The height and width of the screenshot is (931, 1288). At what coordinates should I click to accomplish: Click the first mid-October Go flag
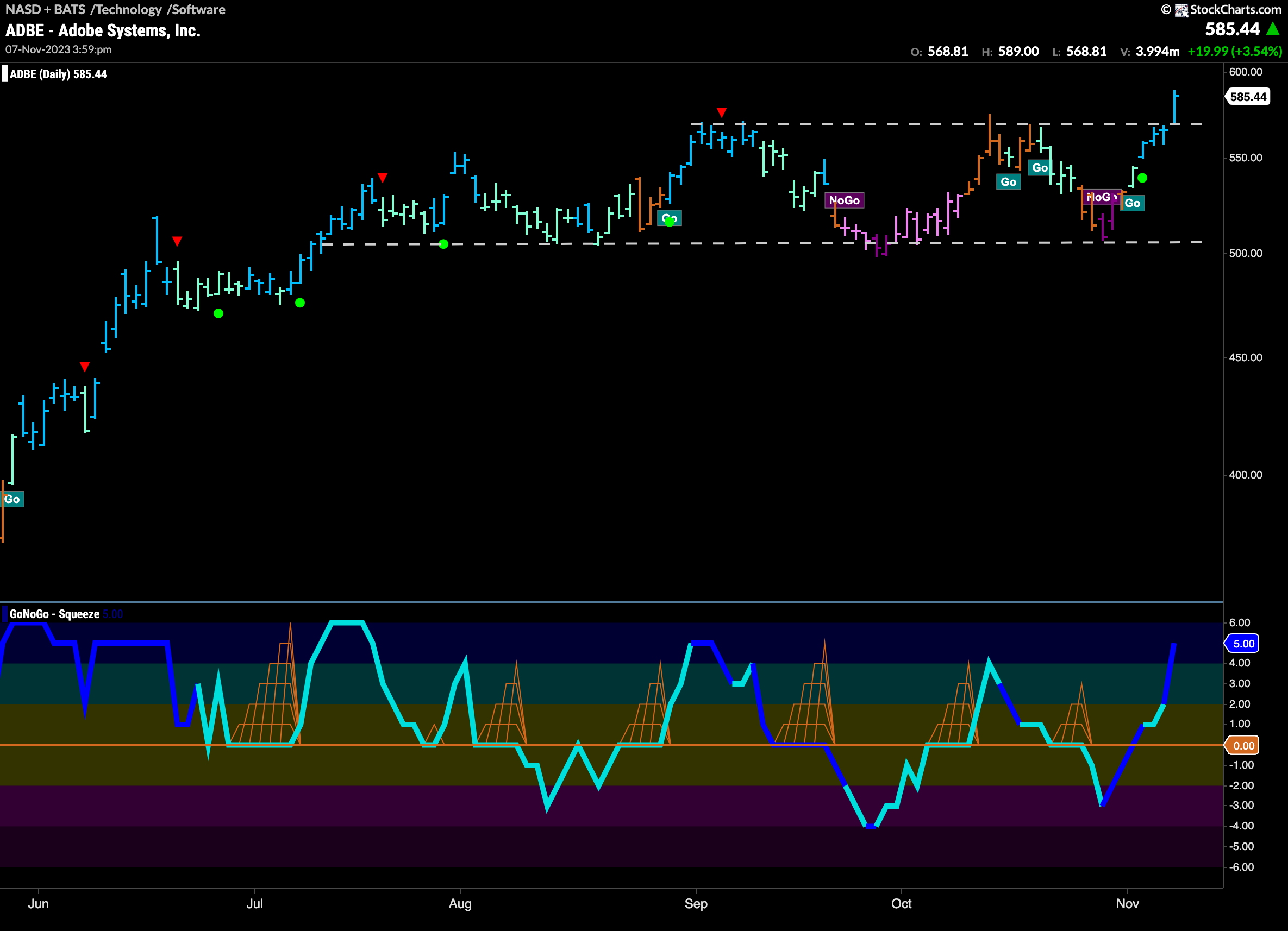coord(1009,181)
